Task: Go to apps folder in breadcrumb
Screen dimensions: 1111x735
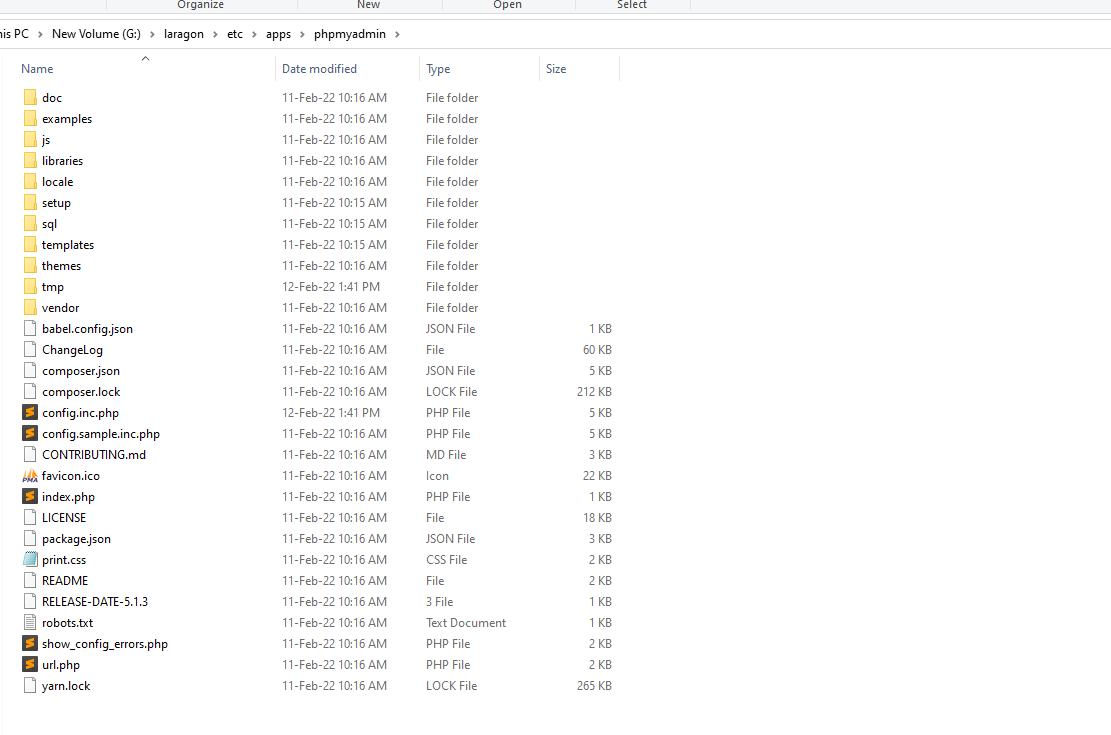Action: [278, 34]
